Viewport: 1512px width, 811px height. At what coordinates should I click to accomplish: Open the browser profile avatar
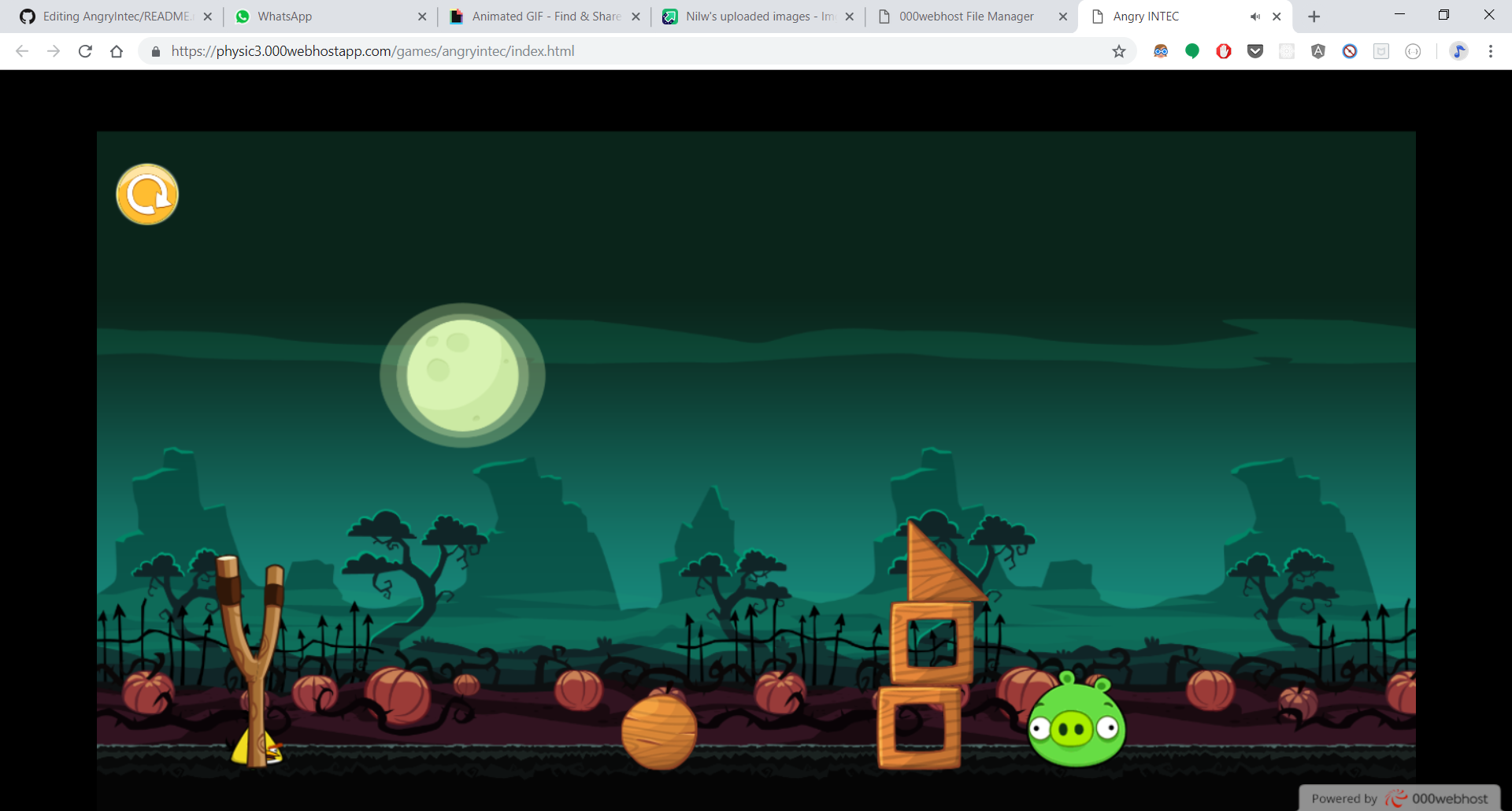pyautogui.click(x=1459, y=51)
